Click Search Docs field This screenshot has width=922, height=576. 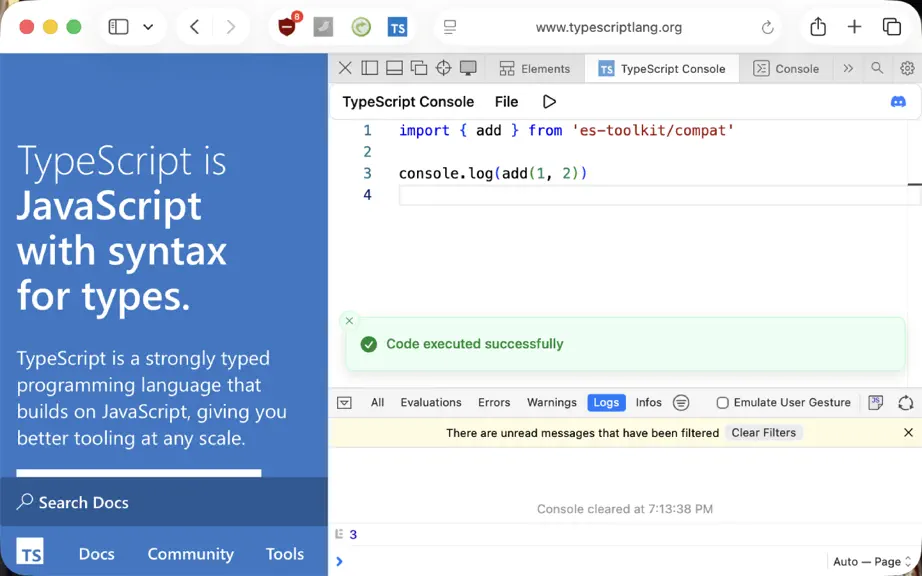pos(164,502)
